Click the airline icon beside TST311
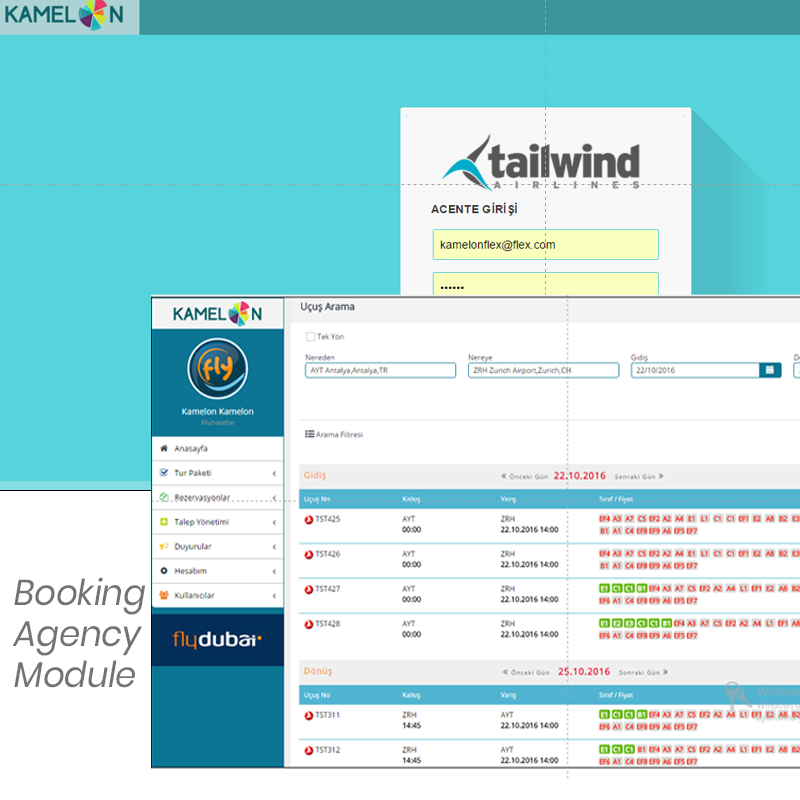800x800 pixels. tap(309, 716)
